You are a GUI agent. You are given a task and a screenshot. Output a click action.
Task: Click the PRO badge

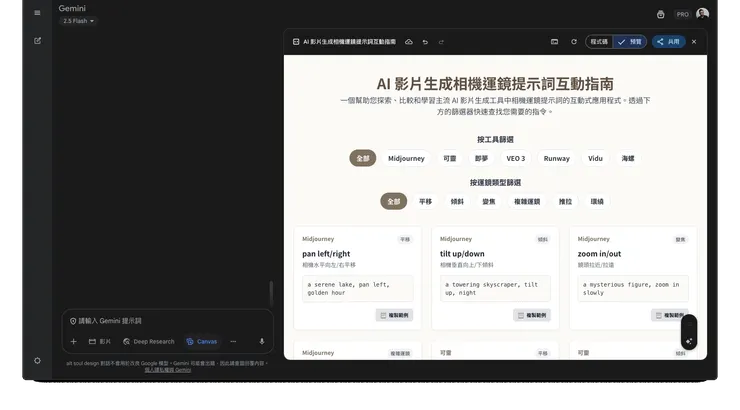tap(682, 14)
